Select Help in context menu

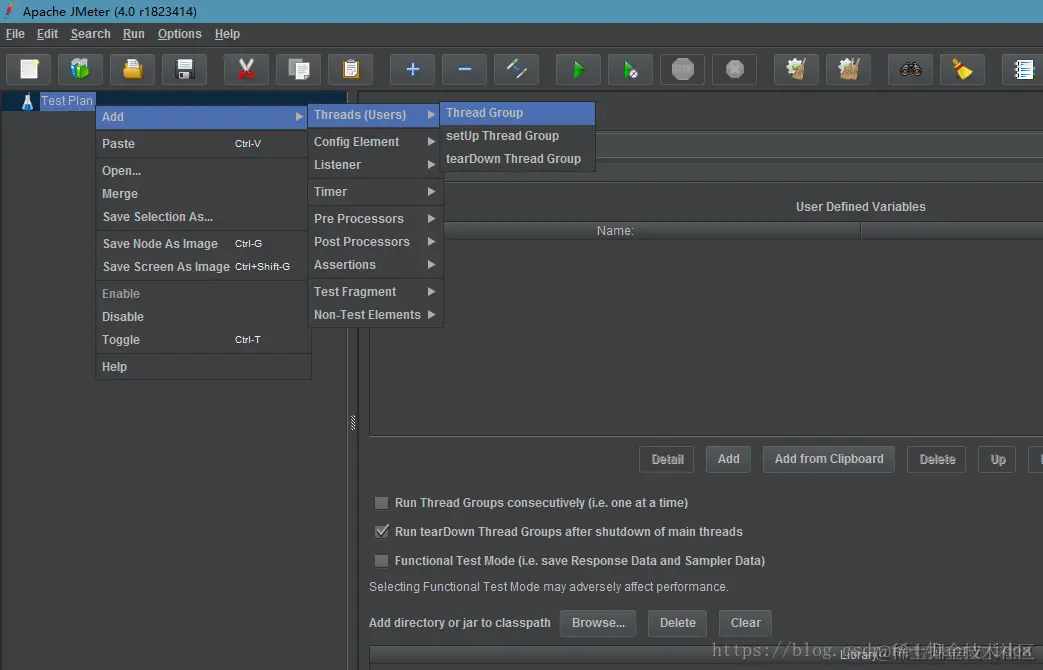click(202, 367)
